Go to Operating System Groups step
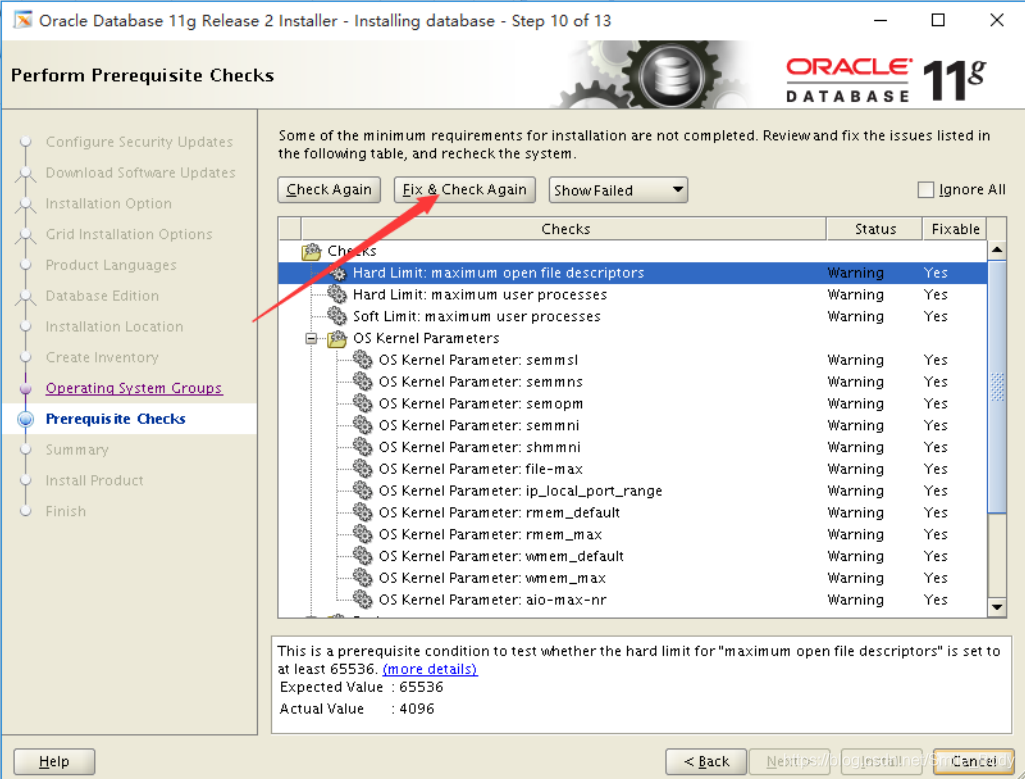The width and height of the screenshot is (1025, 779). pos(134,388)
